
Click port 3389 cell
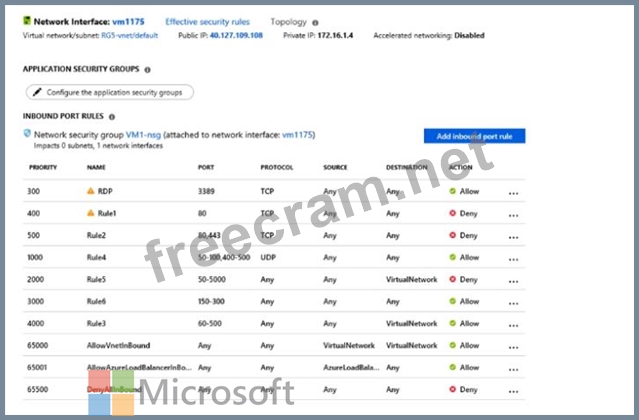pos(206,191)
